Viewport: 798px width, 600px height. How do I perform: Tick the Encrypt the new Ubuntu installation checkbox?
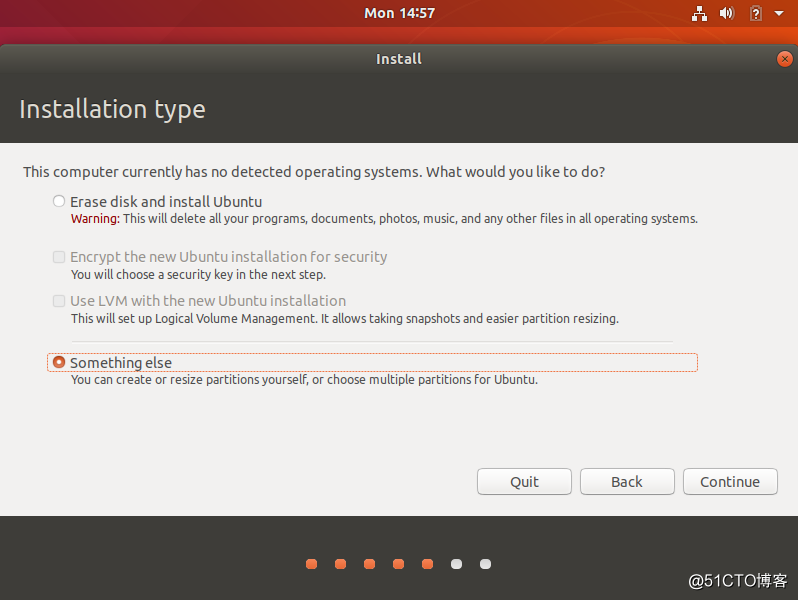tap(59, 257)
